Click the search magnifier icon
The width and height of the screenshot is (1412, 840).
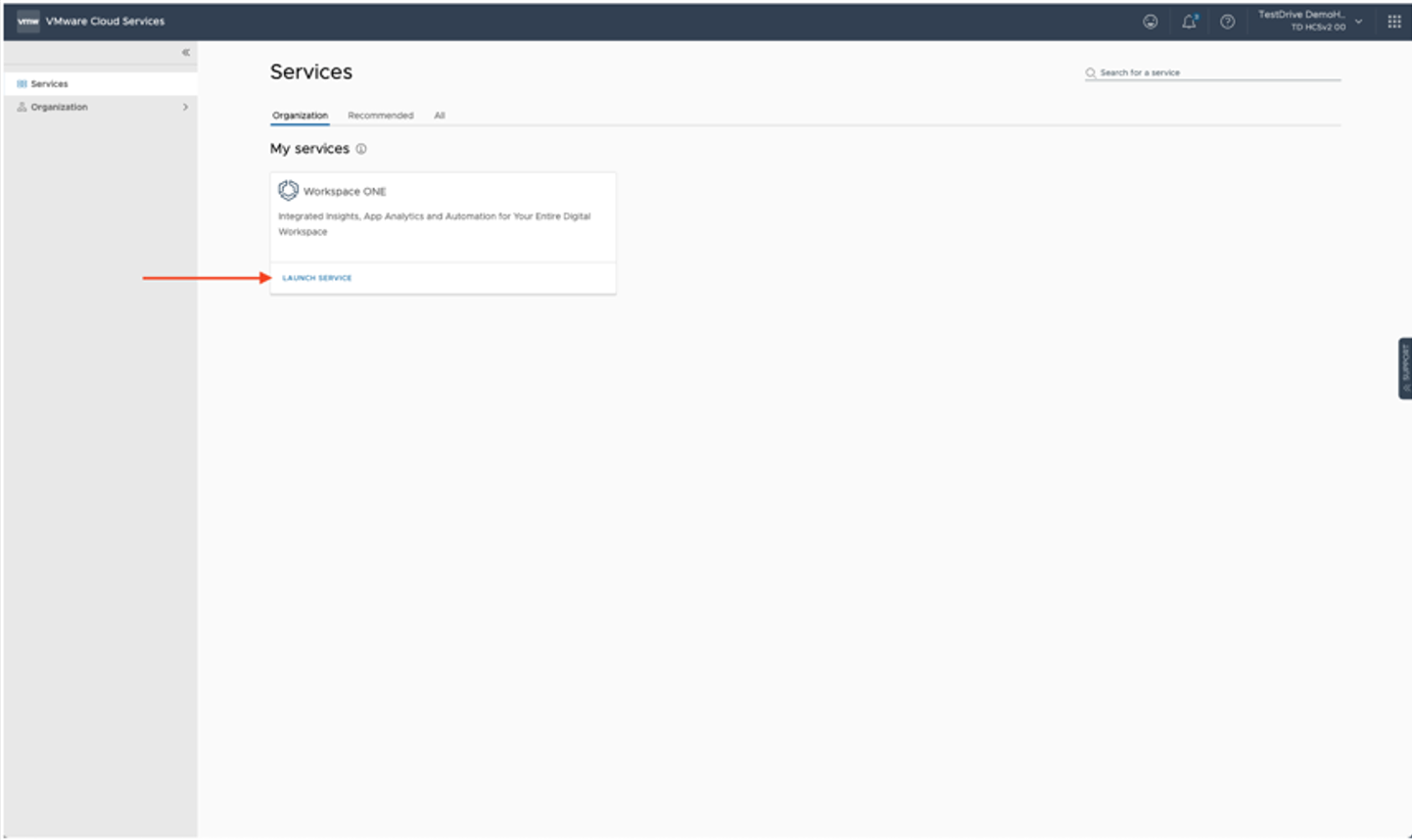pos(1089,71)
